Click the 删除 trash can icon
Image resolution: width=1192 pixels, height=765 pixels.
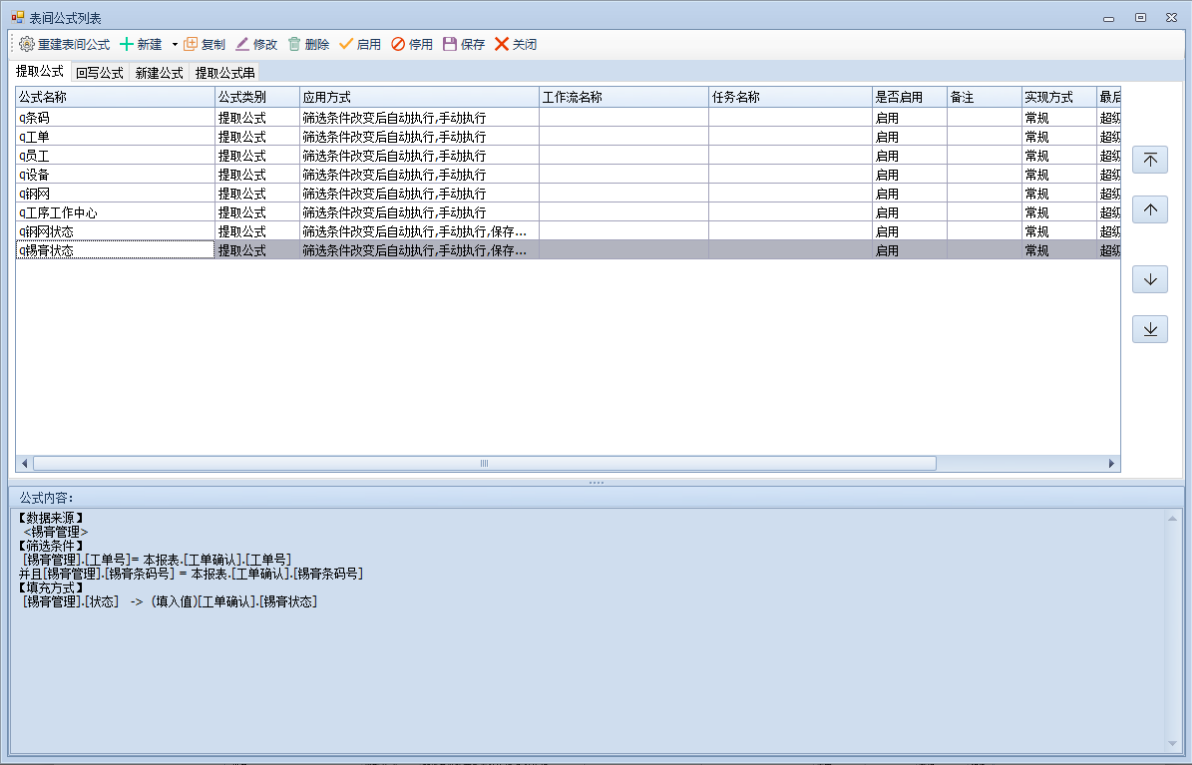294,44
